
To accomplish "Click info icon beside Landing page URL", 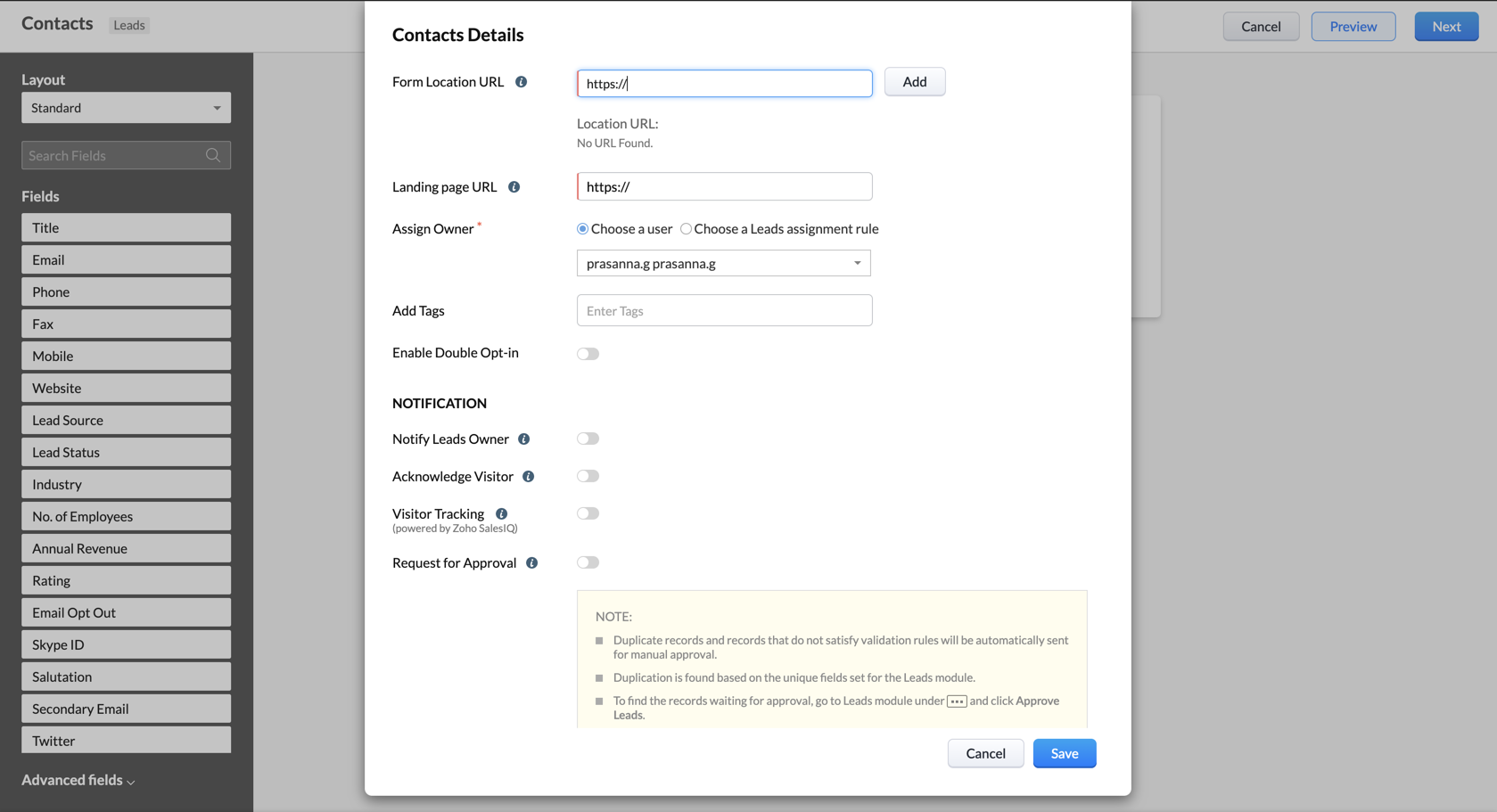I will 514,187.
